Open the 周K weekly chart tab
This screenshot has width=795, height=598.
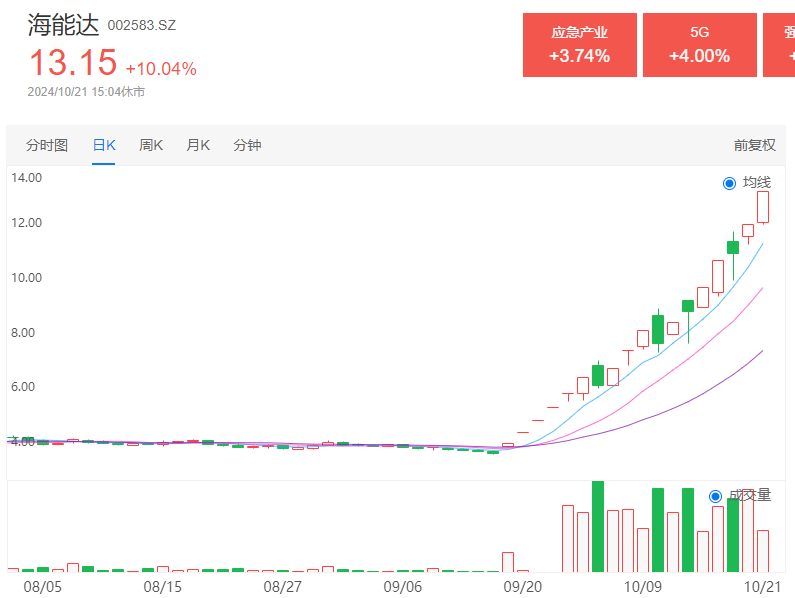coord(151,145)
